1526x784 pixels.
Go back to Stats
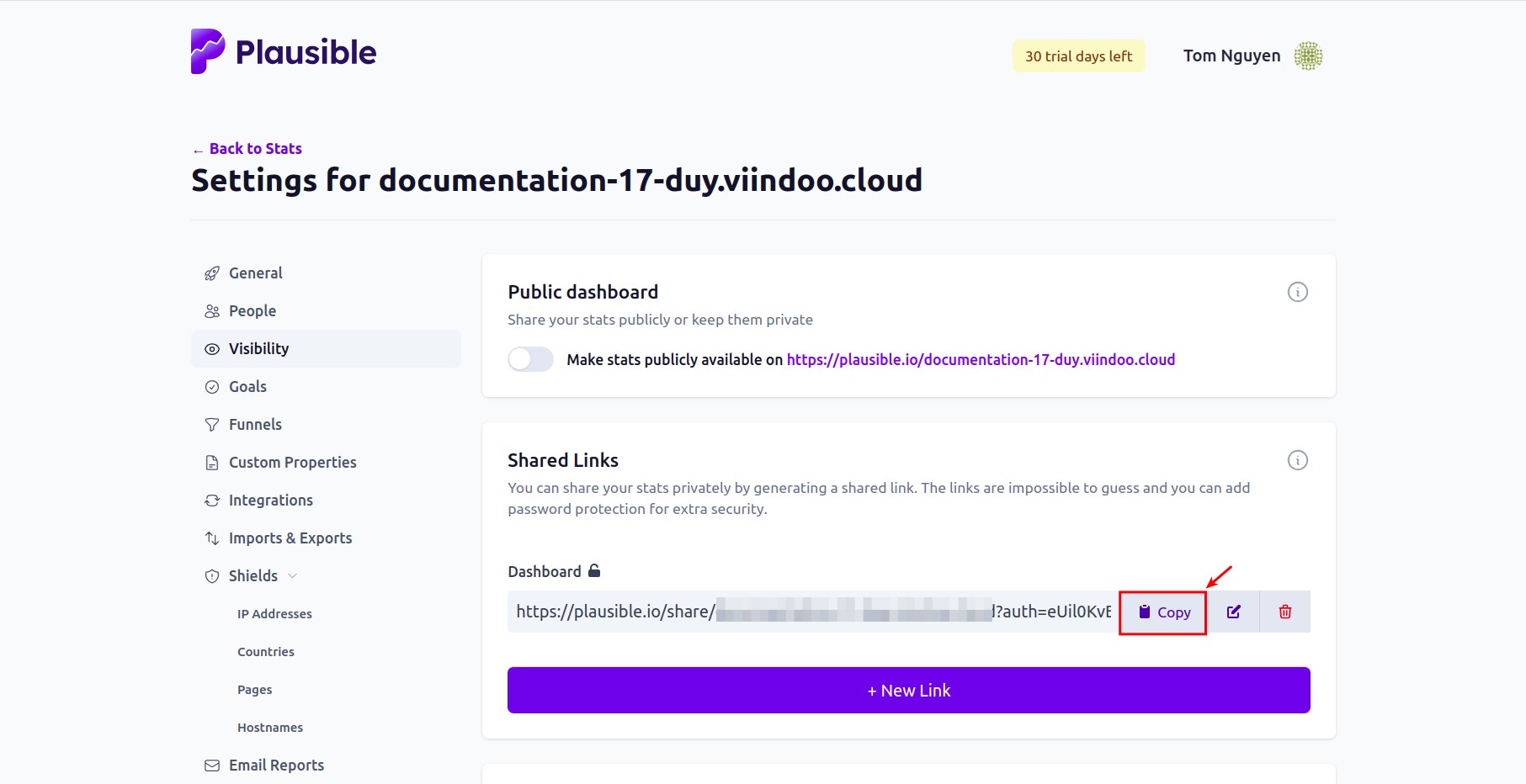tap(255, 149)
